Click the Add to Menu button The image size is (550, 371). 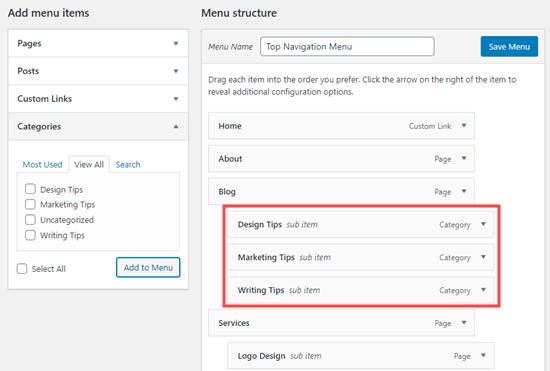pos(148,268)
